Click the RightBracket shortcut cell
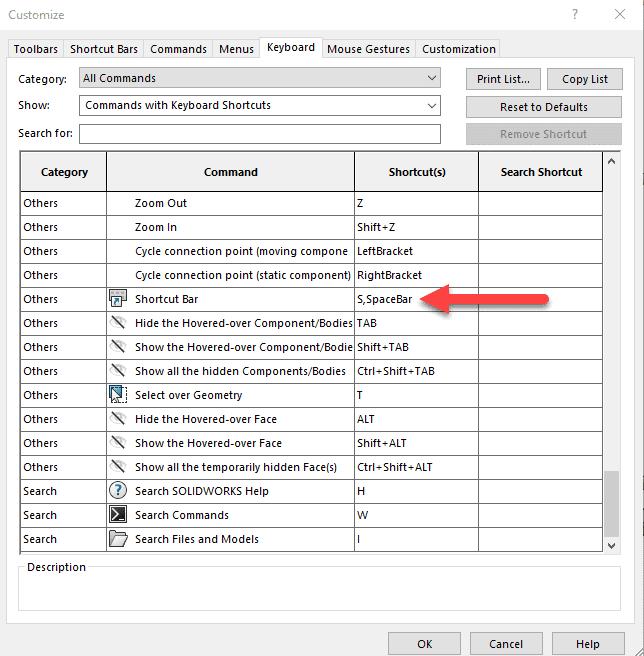644x656 pixels. 416,275
